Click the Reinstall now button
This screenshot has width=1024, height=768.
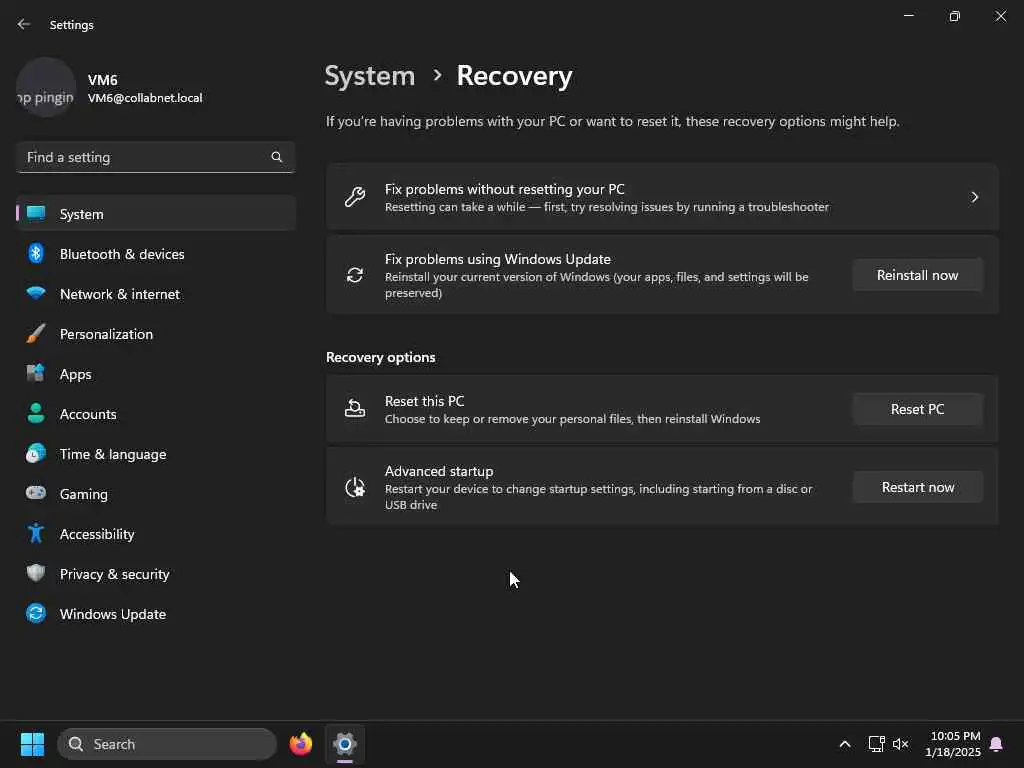[918, 276]
